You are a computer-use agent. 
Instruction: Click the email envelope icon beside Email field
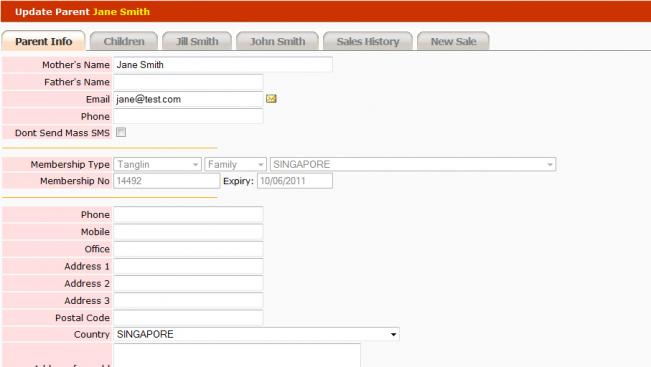pos(271,99)
